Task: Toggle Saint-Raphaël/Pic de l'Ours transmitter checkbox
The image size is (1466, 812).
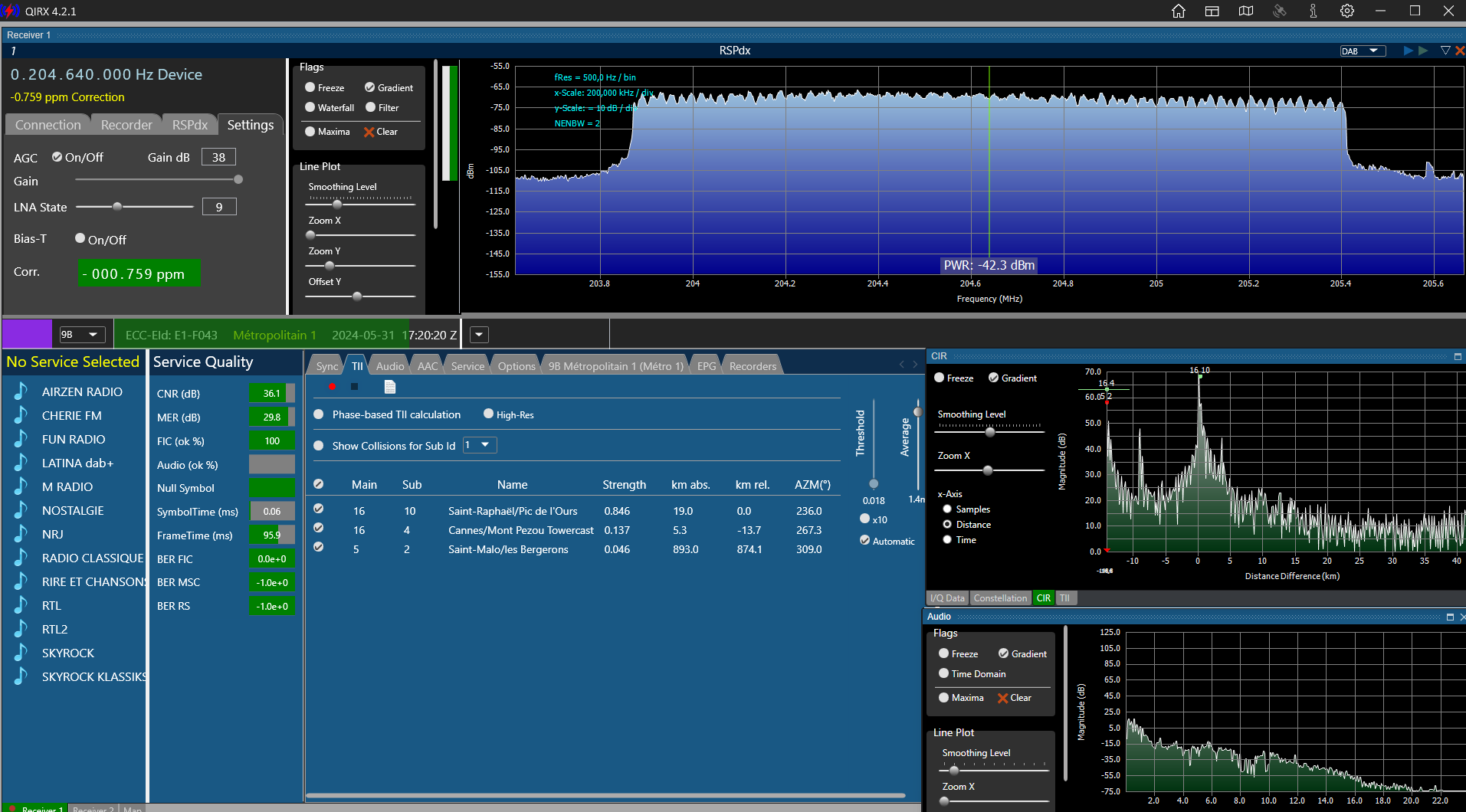Action: 318,508
